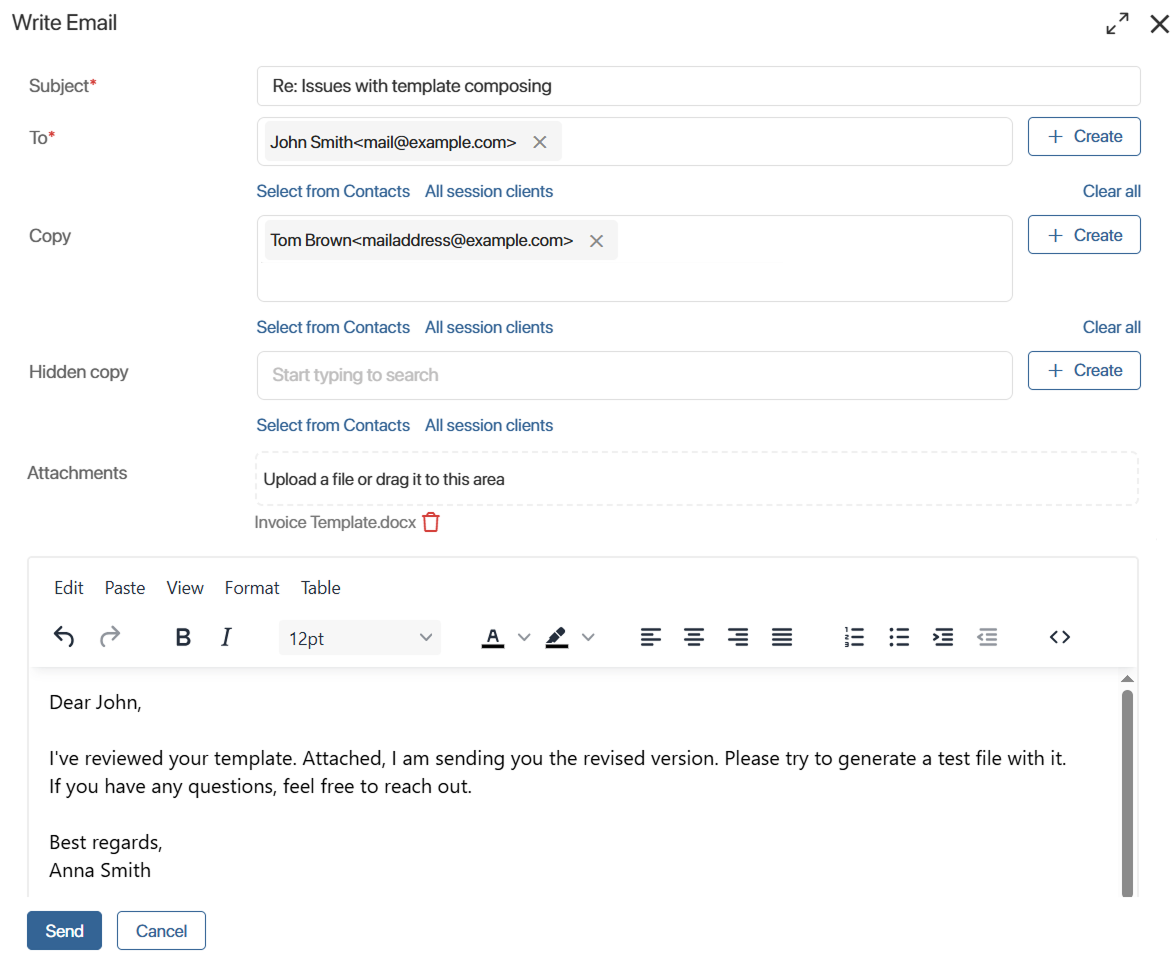Open the source code view icon
Screen dimensions: 1172x953
click(1059, 637)
